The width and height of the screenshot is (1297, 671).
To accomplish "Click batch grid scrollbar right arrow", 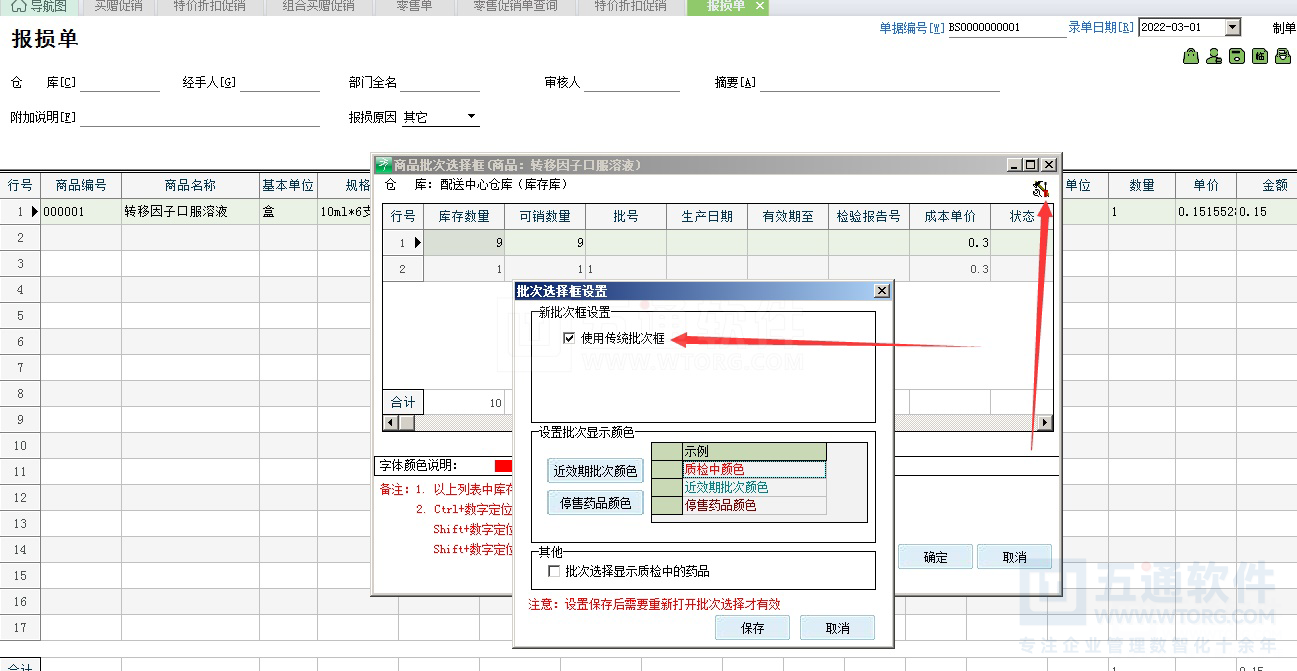I will pos(1046,423).
